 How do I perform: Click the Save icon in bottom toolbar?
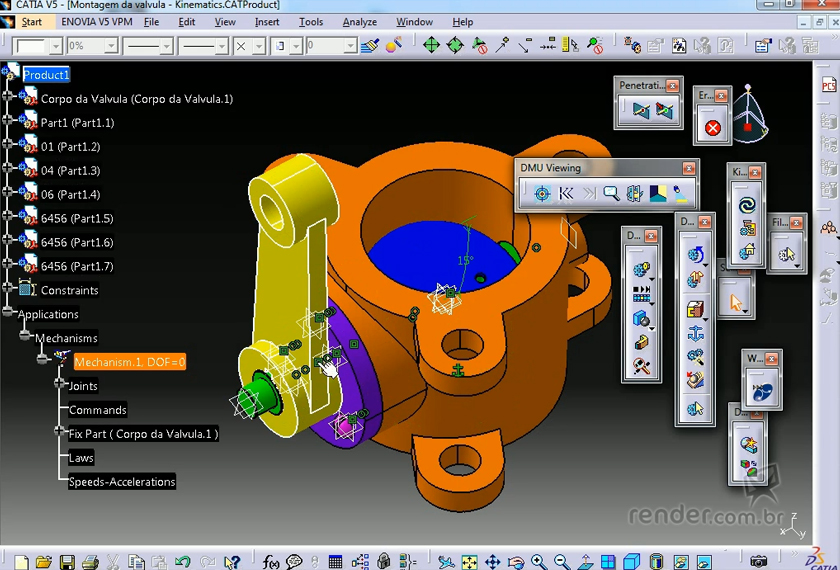click(67, 562)
